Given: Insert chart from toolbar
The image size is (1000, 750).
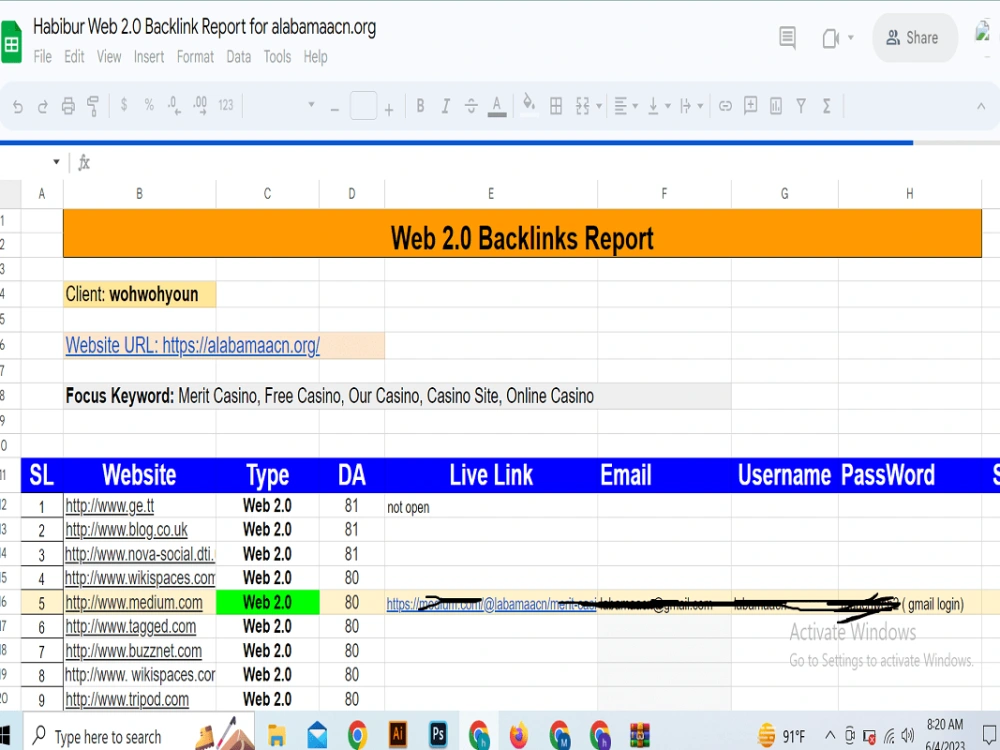Looking at the screenshot, I should pyautogui.click(x=776, y=106).
